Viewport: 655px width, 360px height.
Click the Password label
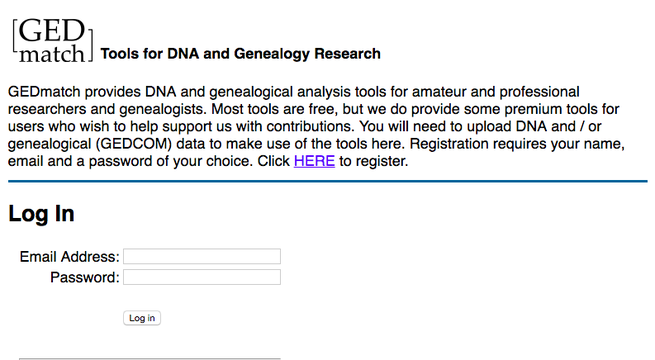click(x=85, y=278)
